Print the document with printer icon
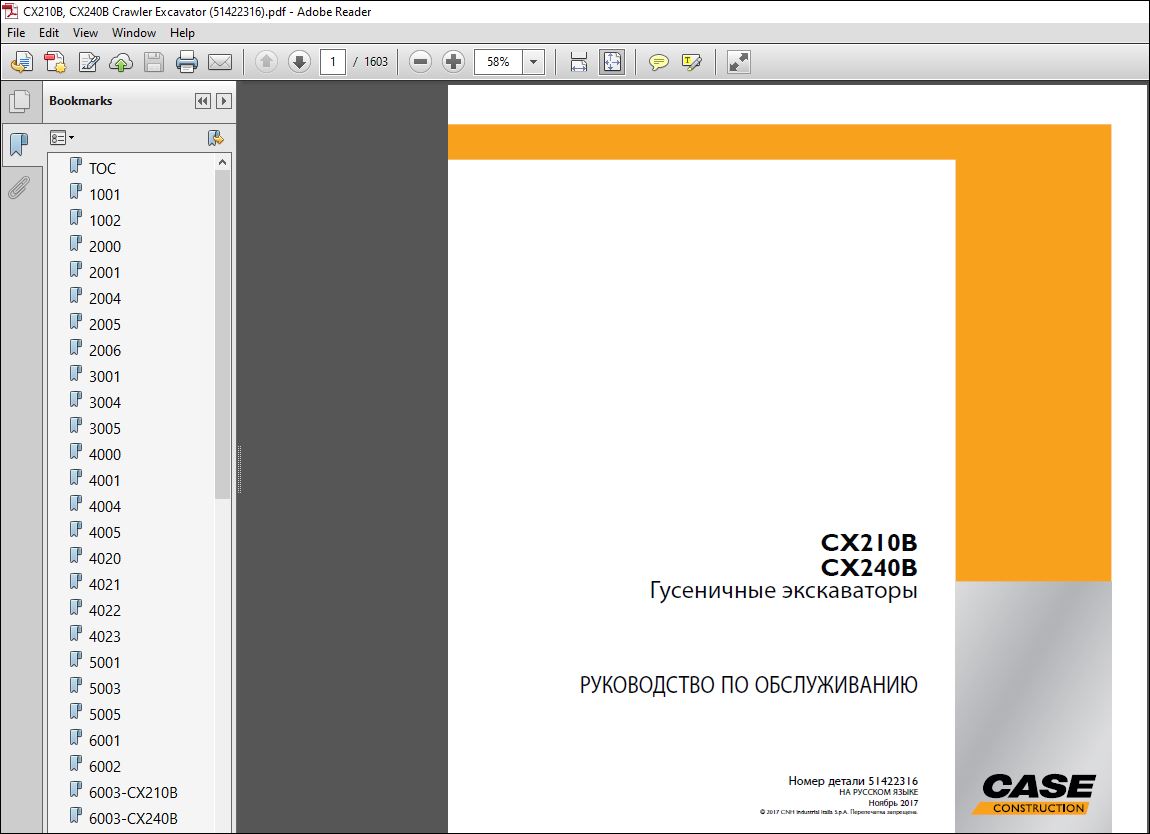The height and width of the screenshot is (834, 1150). (x=187, y=62)
